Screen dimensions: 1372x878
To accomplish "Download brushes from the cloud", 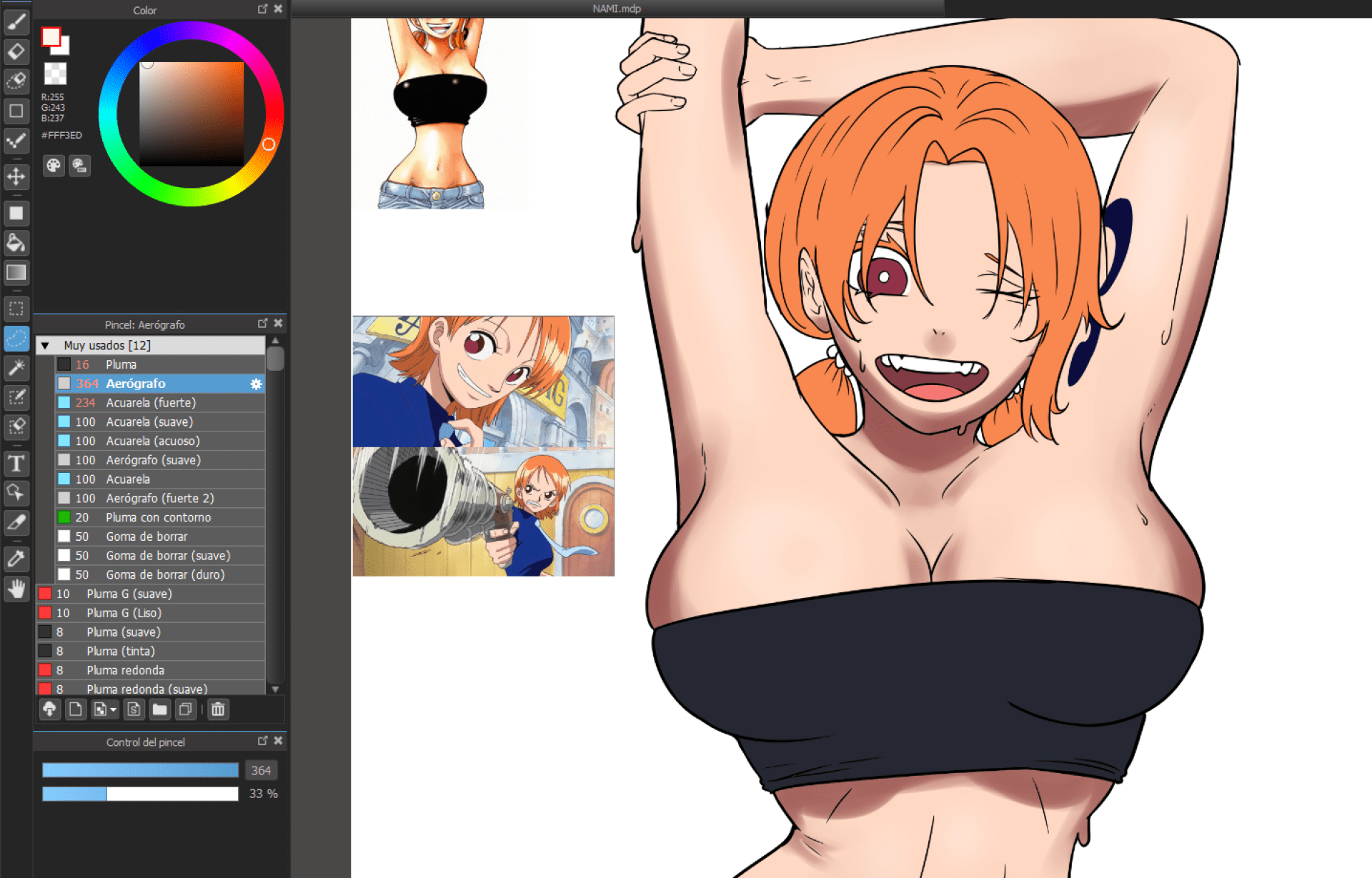I will tap(49, 709).
